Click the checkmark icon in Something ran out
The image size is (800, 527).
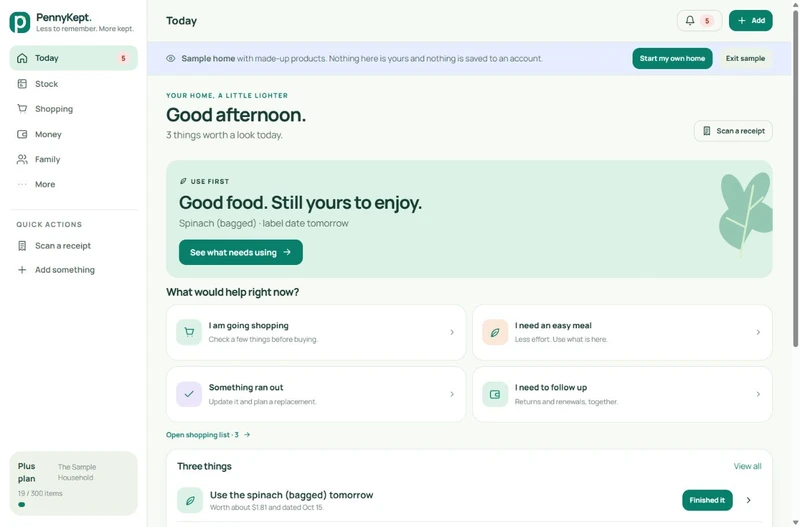[189, 394]
